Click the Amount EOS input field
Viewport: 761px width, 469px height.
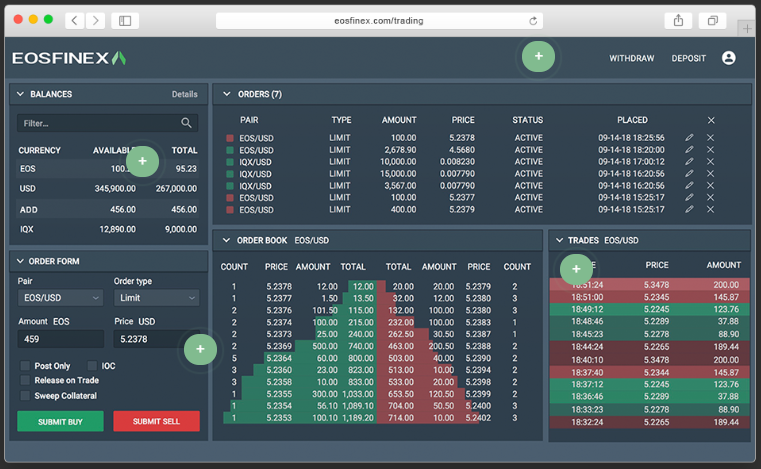61,339
